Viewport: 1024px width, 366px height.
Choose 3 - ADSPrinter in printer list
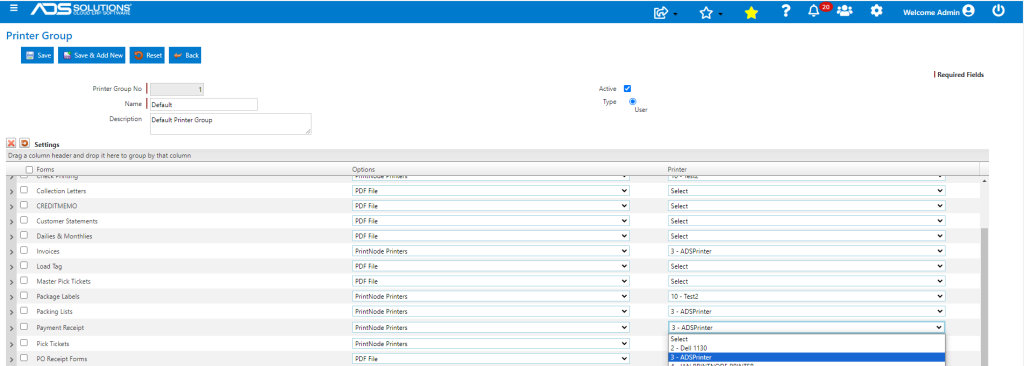pos(807,357)
